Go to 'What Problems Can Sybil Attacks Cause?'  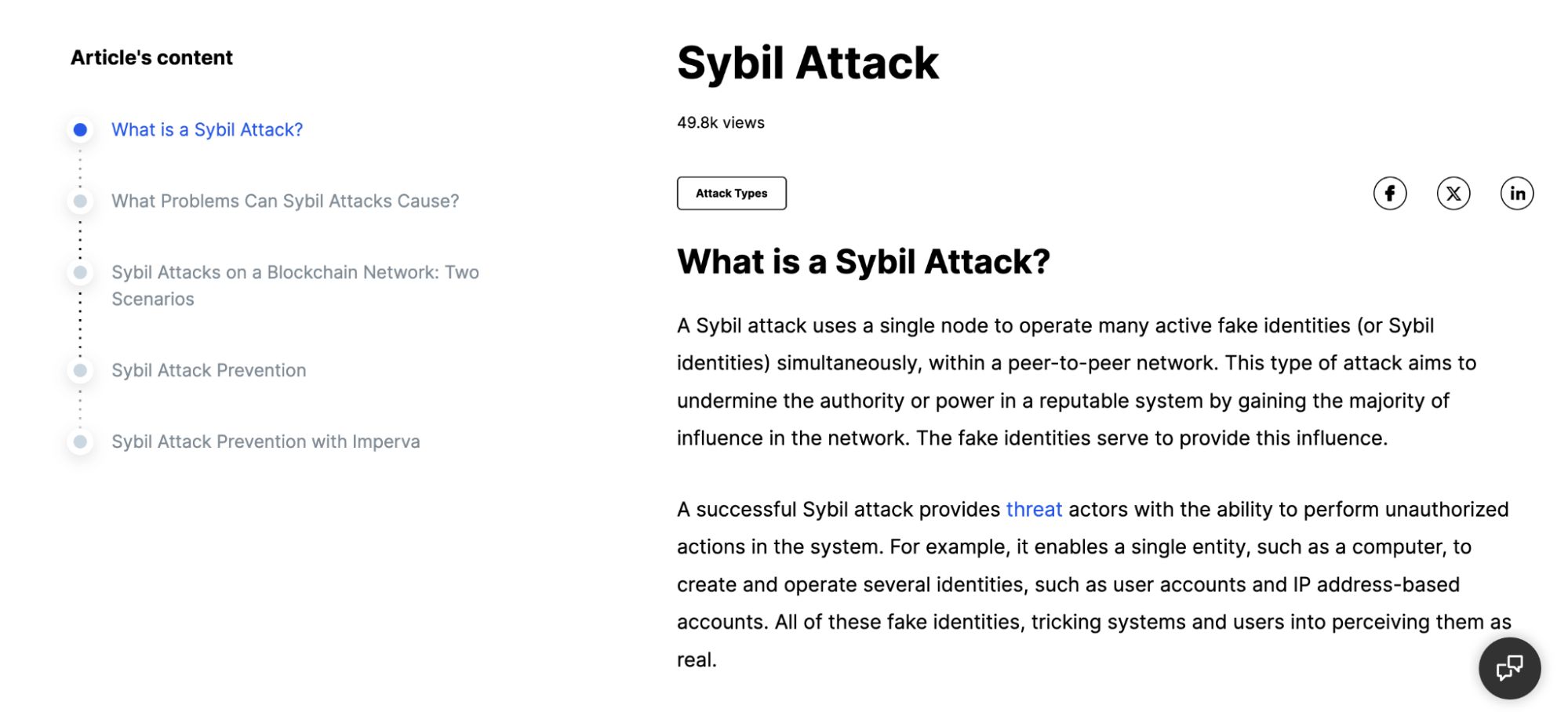pyautogui.click(x=285, y=202)
